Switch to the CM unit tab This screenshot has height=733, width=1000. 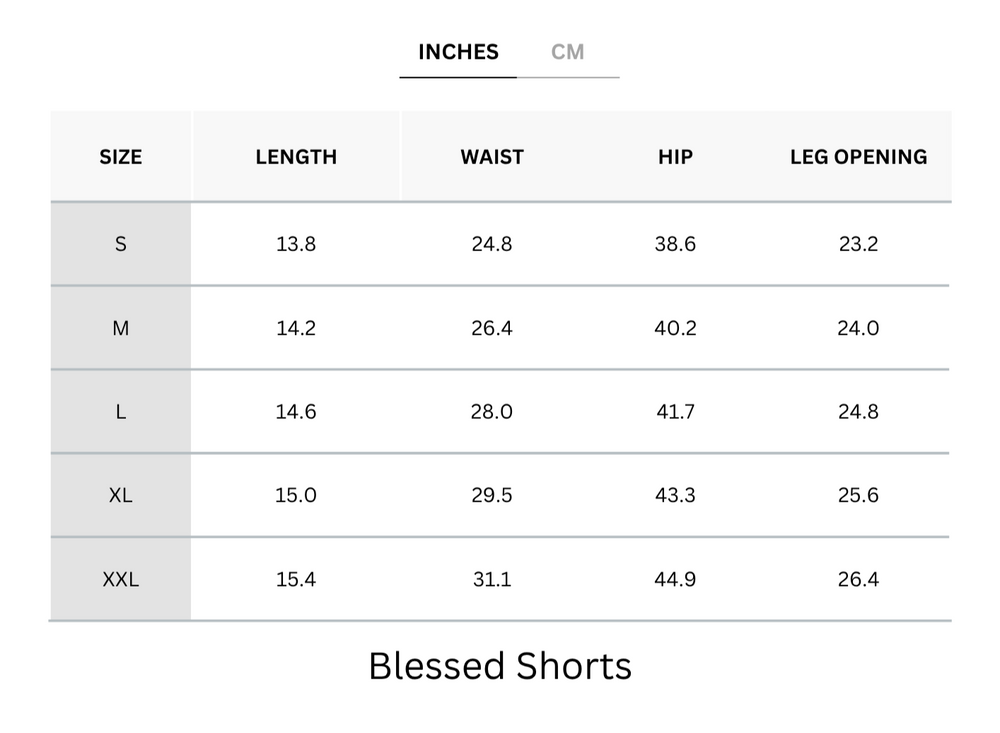point(568,53)
